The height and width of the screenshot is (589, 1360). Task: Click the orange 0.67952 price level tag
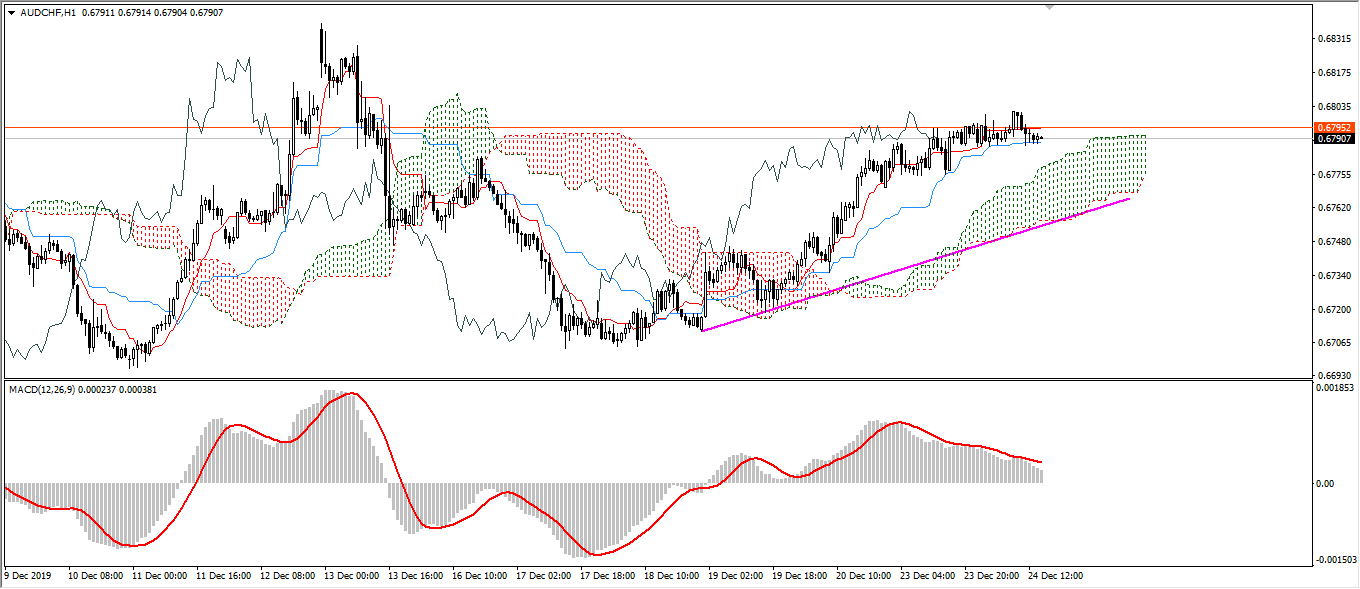1334,128
